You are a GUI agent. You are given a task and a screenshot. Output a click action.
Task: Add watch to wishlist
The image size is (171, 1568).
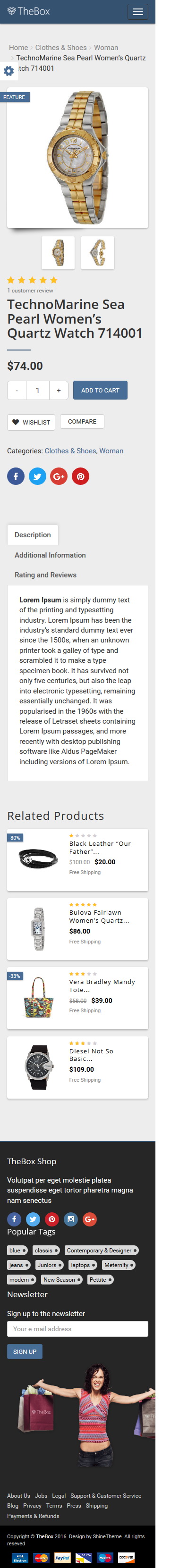[31, 422]
